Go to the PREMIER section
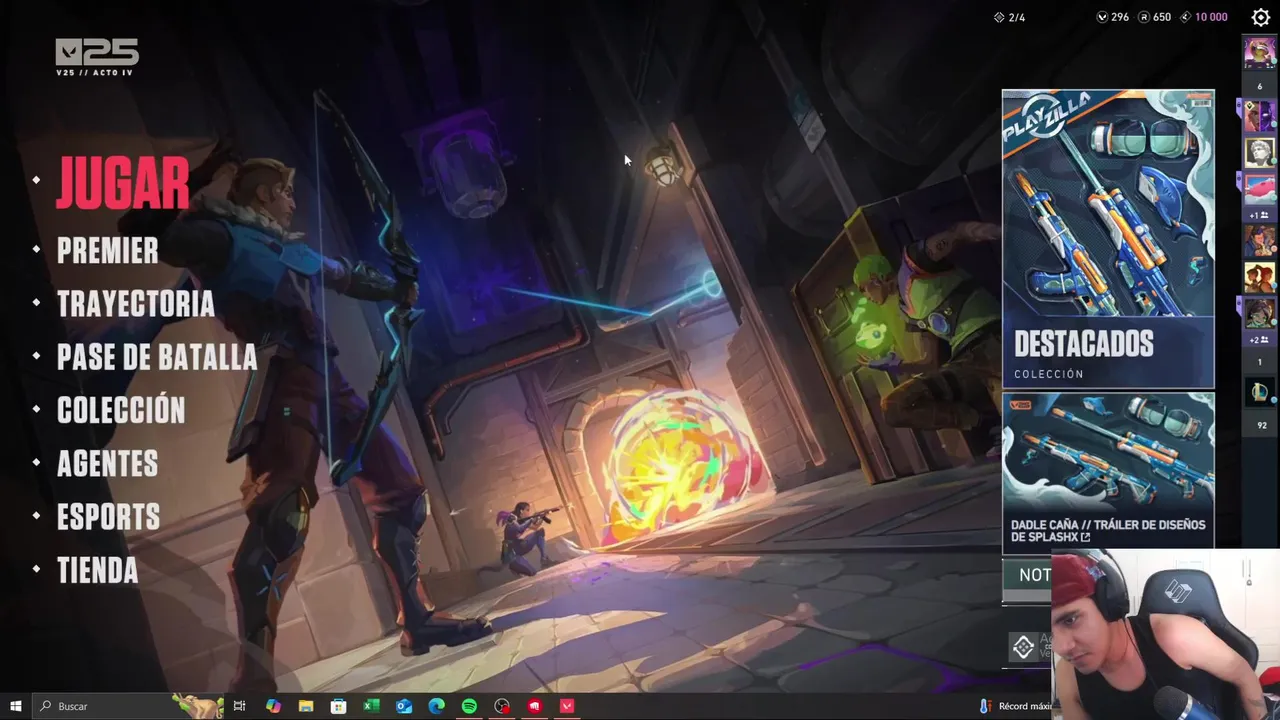The width and height of the screenshot is (1280, 720). click(x=107, y=250)
